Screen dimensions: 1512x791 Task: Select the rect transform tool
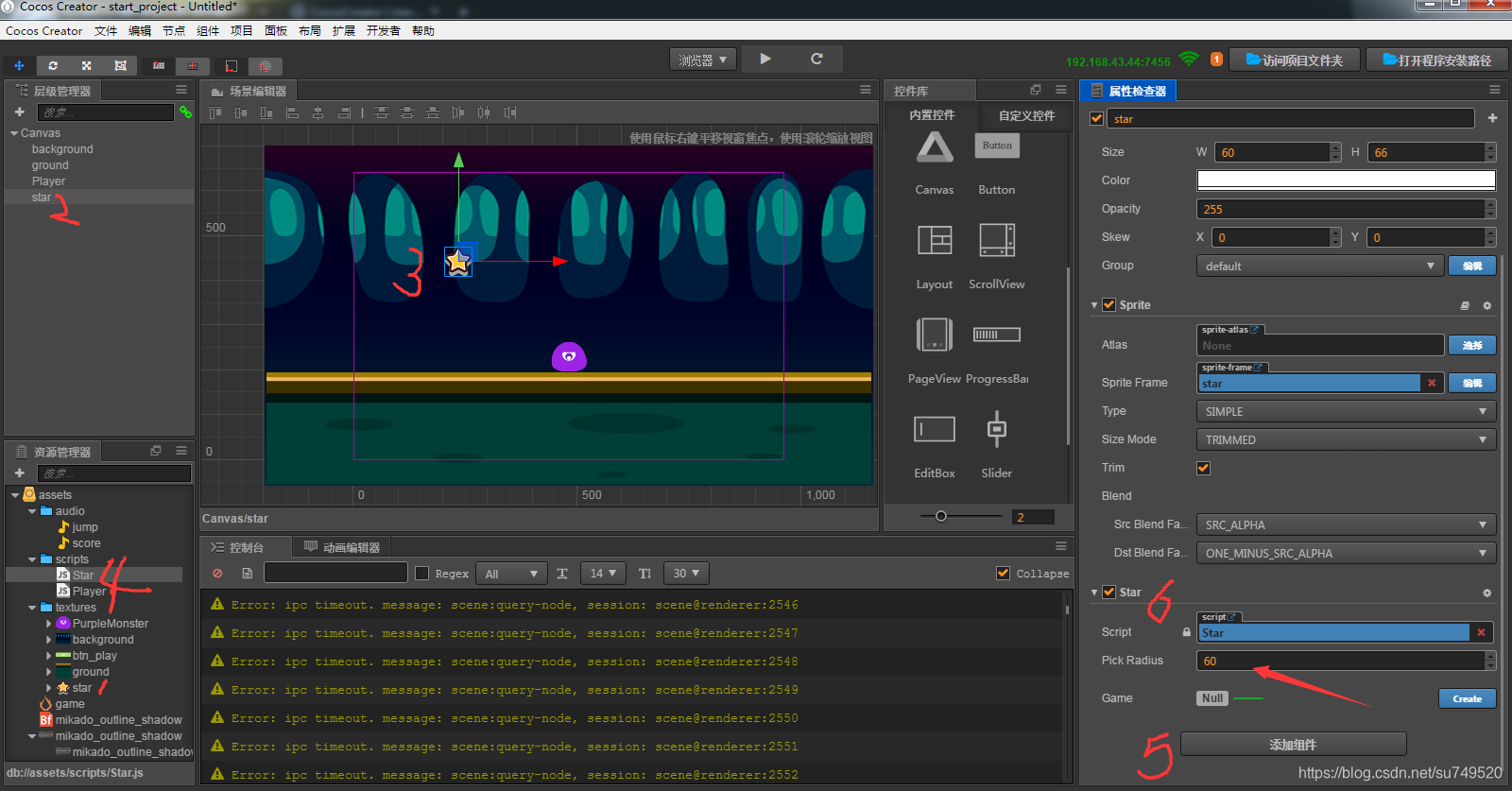(x=120, y=66)
